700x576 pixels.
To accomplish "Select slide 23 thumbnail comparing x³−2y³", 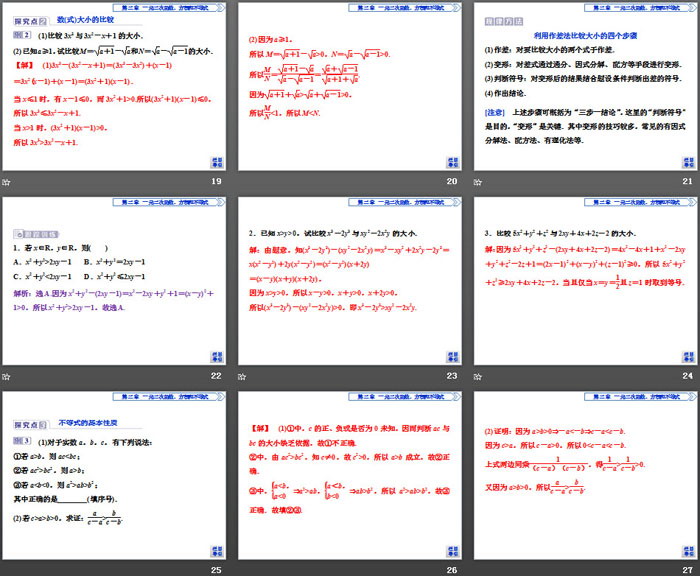I will click(x=348, y=280).
